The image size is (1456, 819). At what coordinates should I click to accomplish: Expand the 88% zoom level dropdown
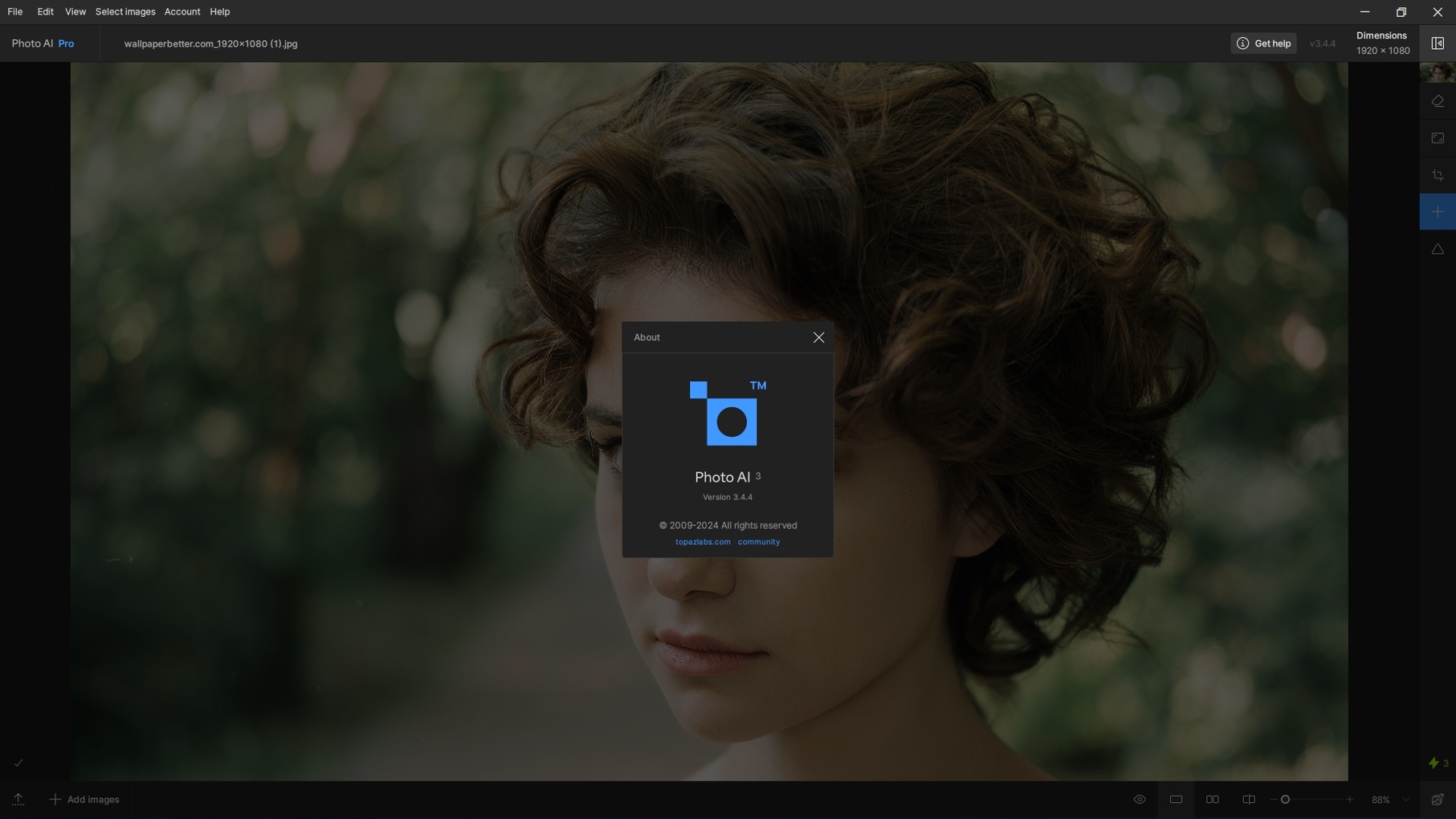(1405, 800)
